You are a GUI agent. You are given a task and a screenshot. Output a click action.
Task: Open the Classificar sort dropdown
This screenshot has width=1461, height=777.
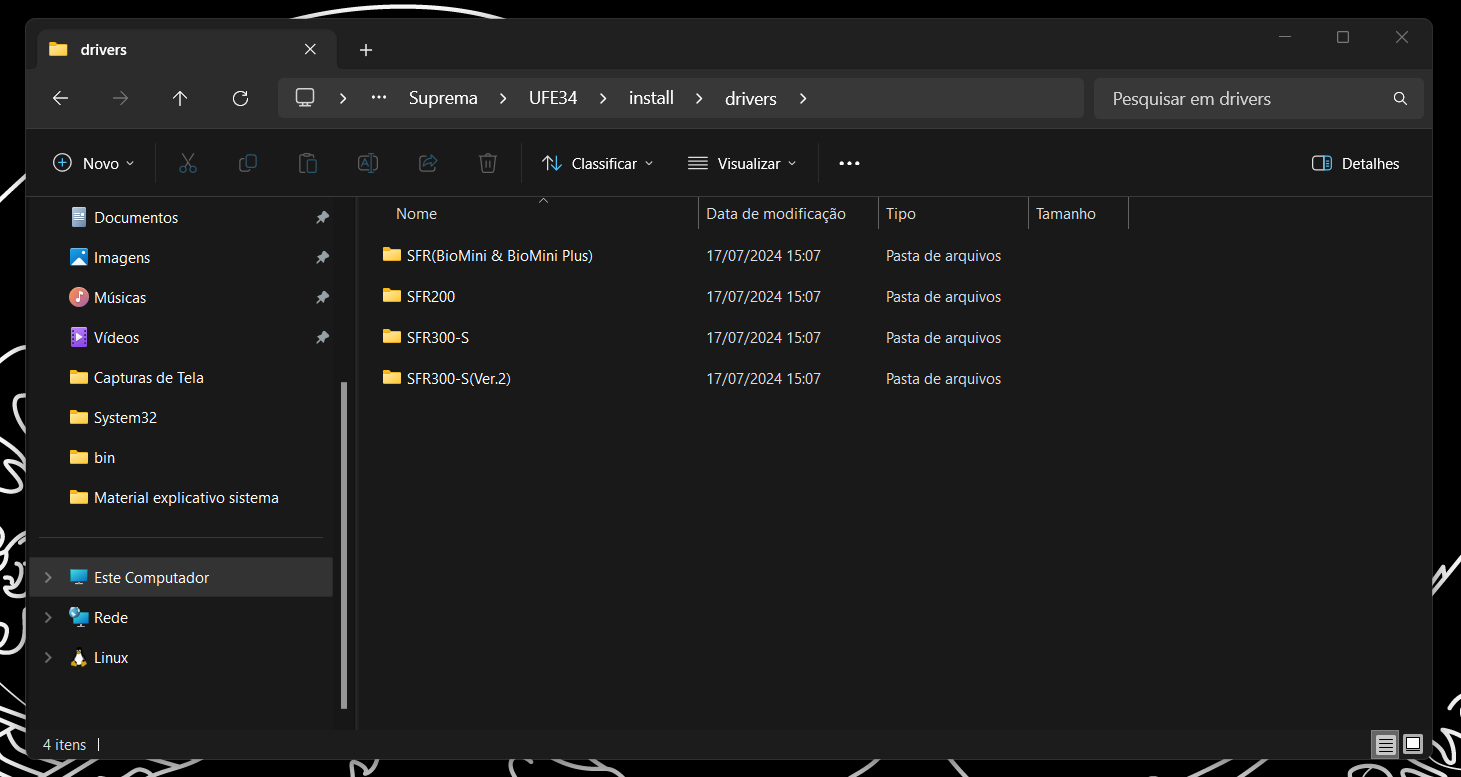pos(597,163)
